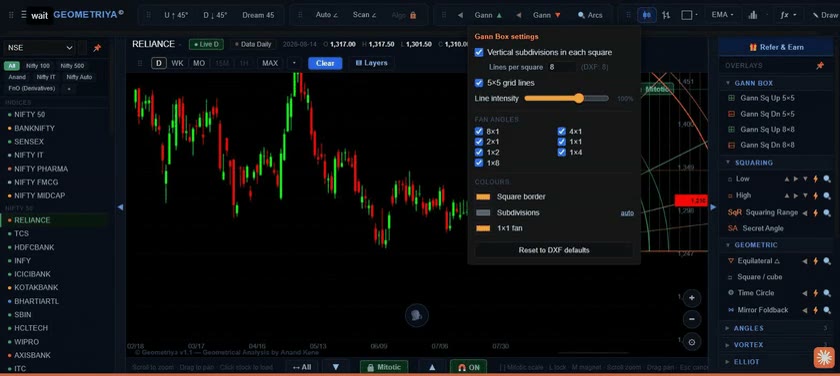
Task: Select the WK timeframe tab
Action: (x=177, y=63)
